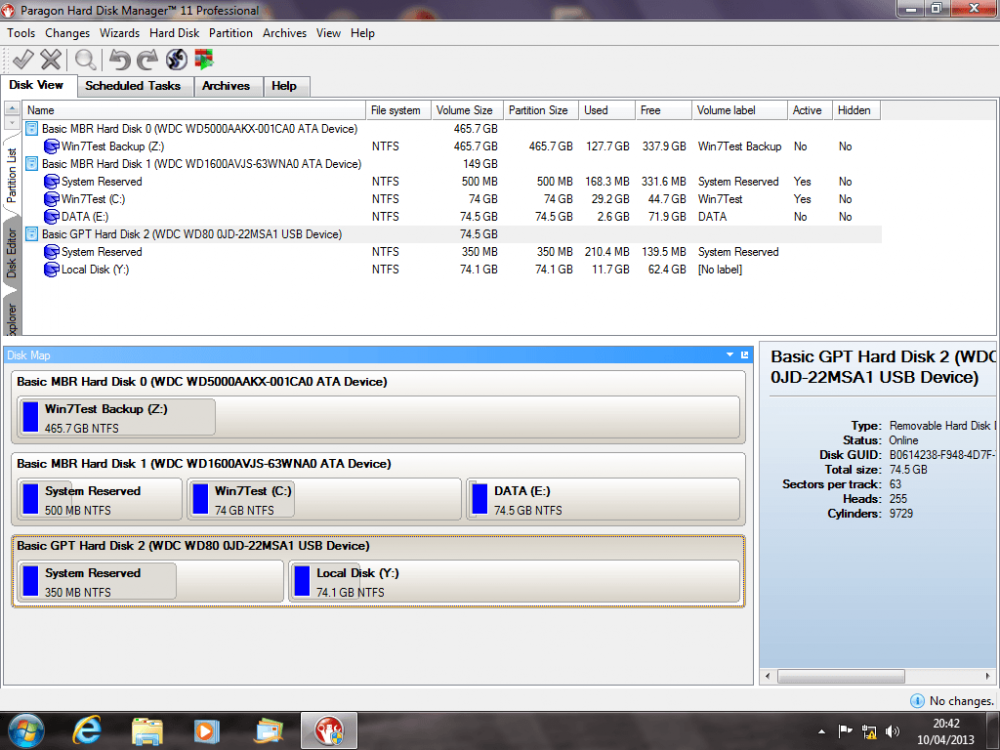1000x750 pixels.
Task: Switch to the Archives tab
Action: [226, 86]
